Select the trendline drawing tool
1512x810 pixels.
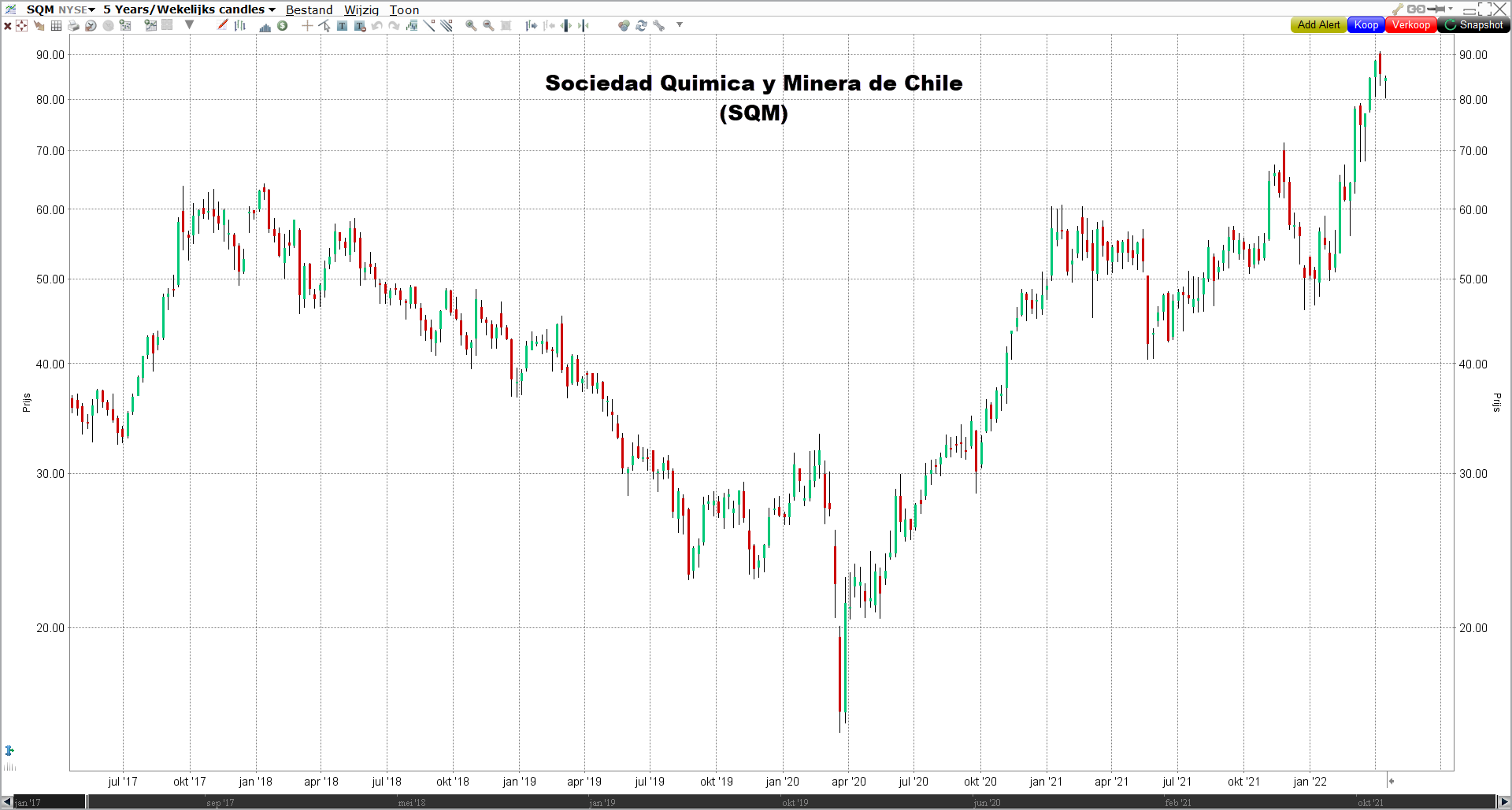click(428, 25)
